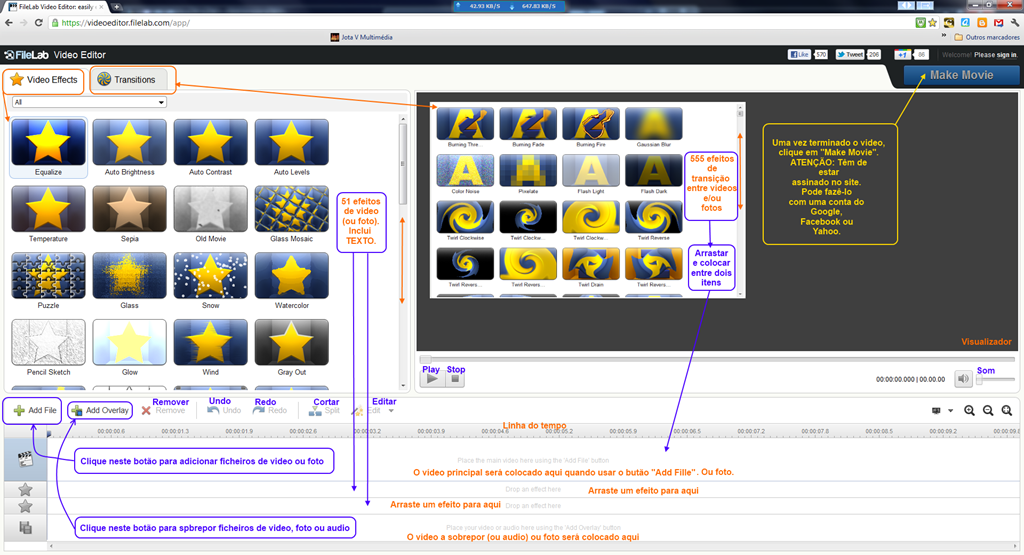Click the first effect track star icon
The height and width of the screenshot is (555, 1024).
(x=25, y=490)
